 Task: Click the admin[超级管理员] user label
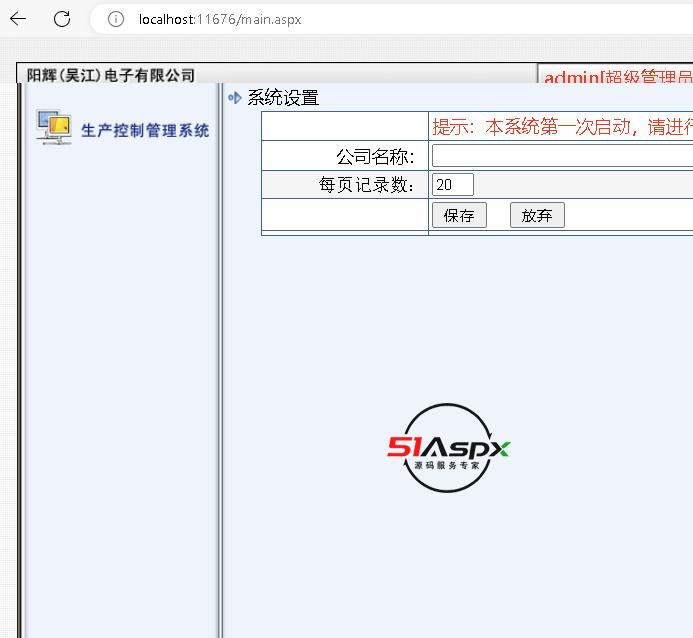618,77
